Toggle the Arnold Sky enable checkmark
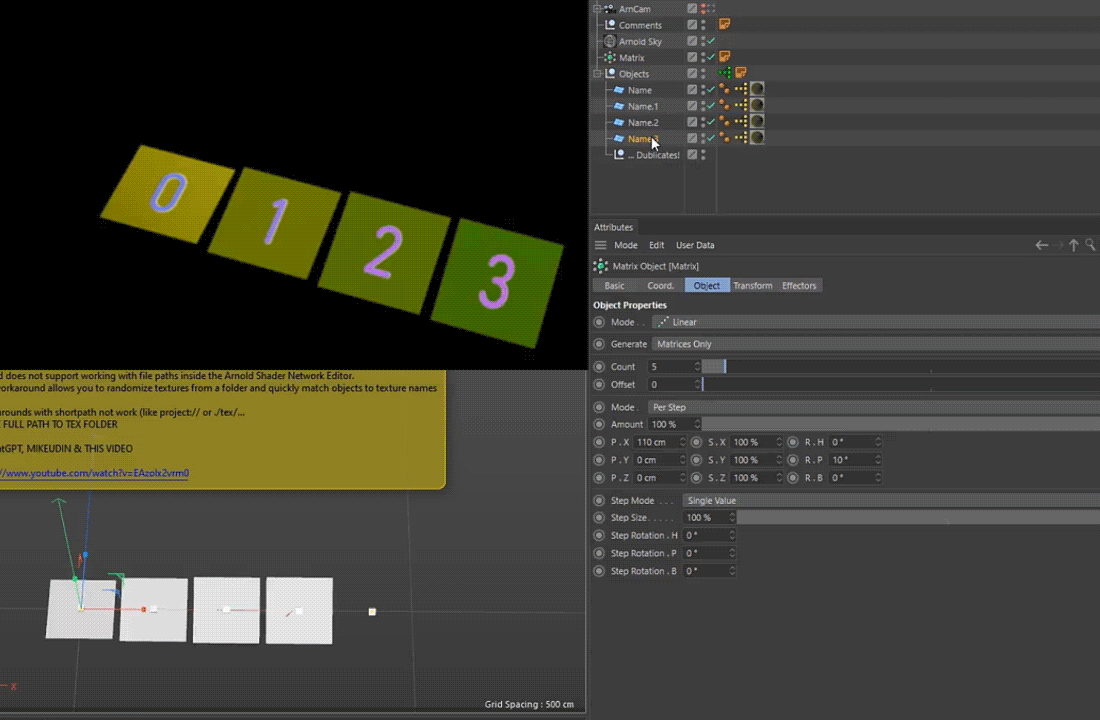 [711, 41]
